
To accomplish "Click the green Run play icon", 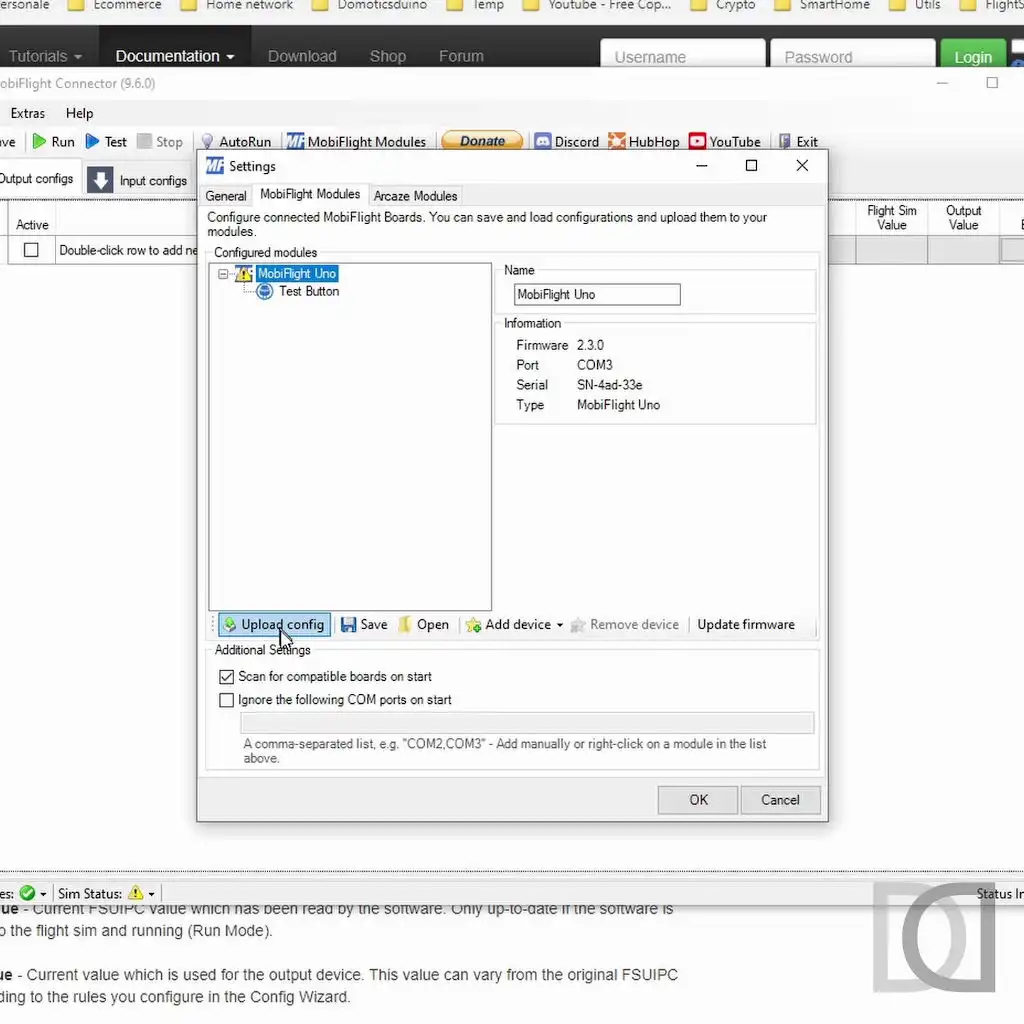I will coord(39,142).
